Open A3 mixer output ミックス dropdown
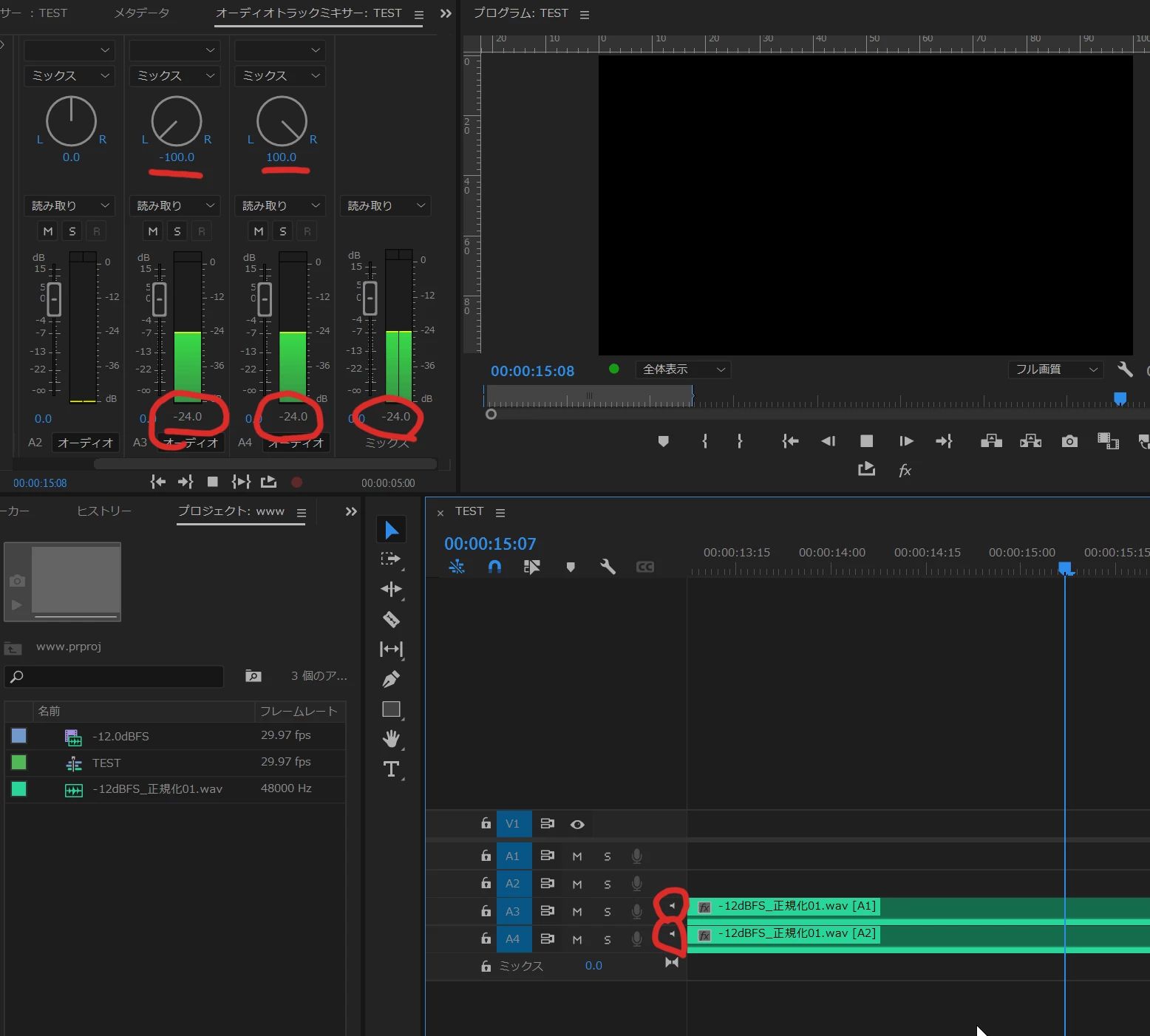Screen dimensions: 1150x1036 click(x=175, y=75)
